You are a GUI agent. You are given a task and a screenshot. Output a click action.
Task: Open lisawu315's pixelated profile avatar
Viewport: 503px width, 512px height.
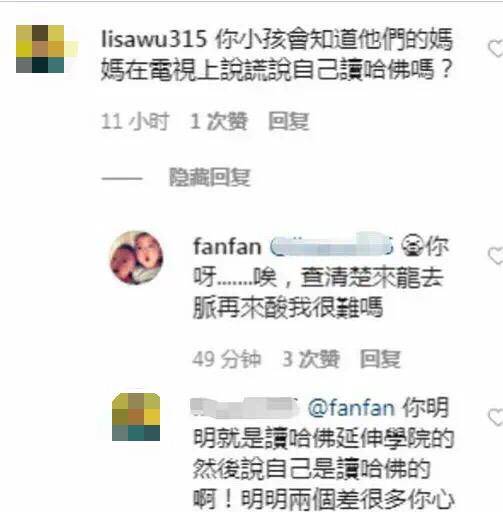pos(40,49)
